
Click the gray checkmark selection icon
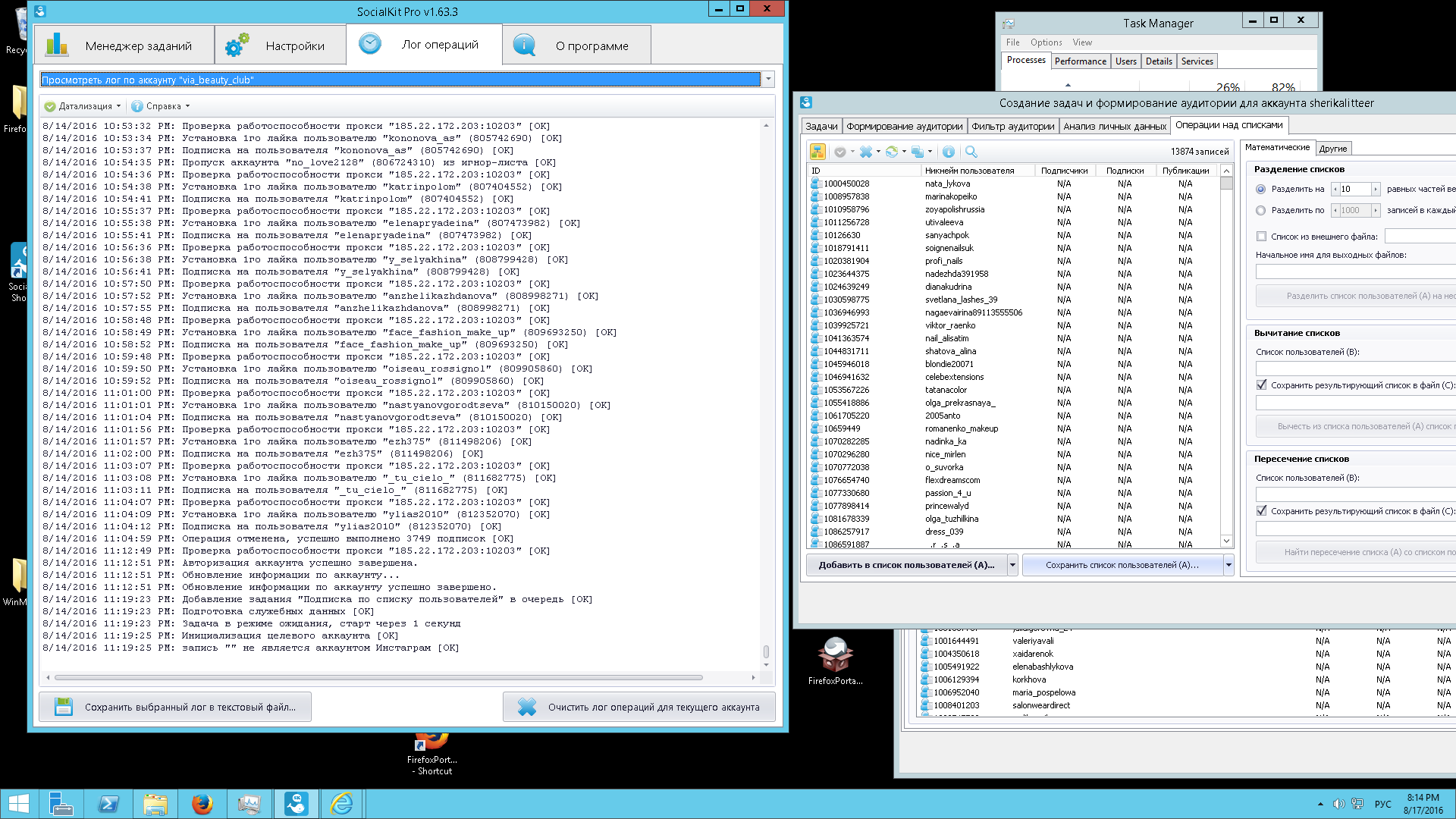pyautogui.click(x=839, y=152)
